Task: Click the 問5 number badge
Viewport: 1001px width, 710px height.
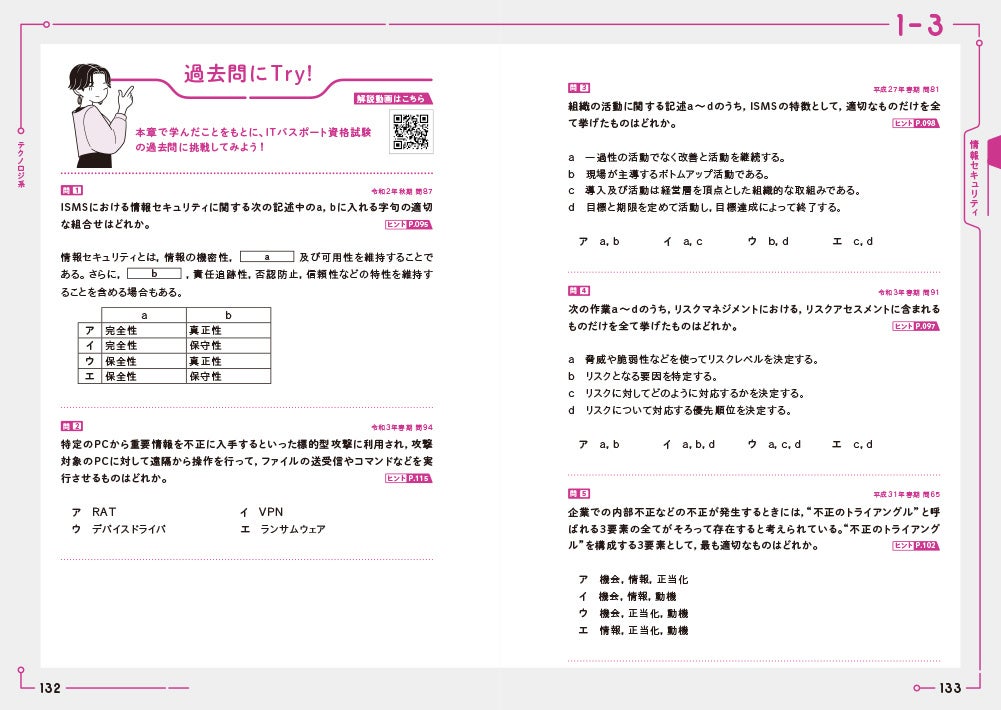Action: [x=578, y=494]
